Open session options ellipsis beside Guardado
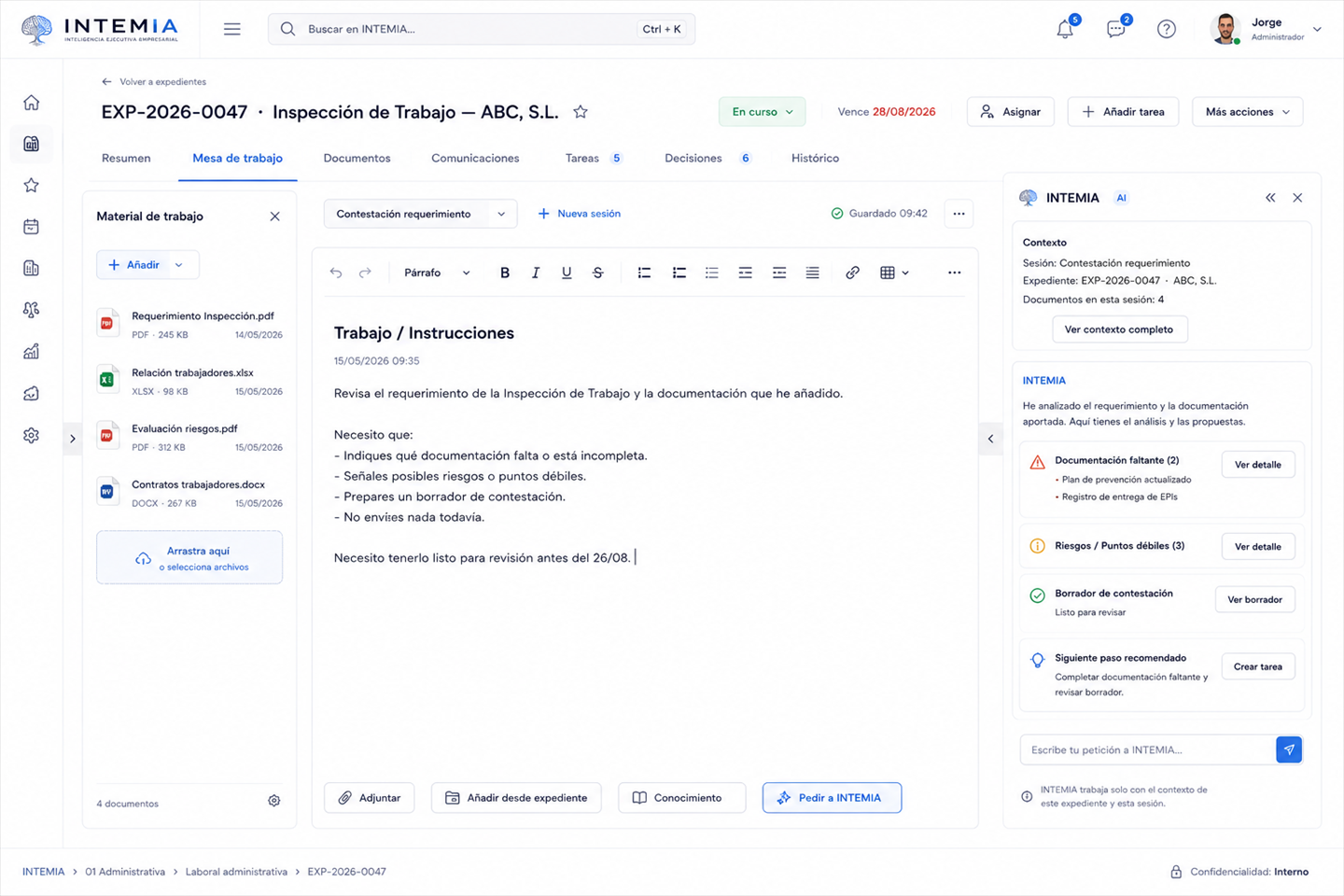The image size is (1344, 896). pos(959,214)
